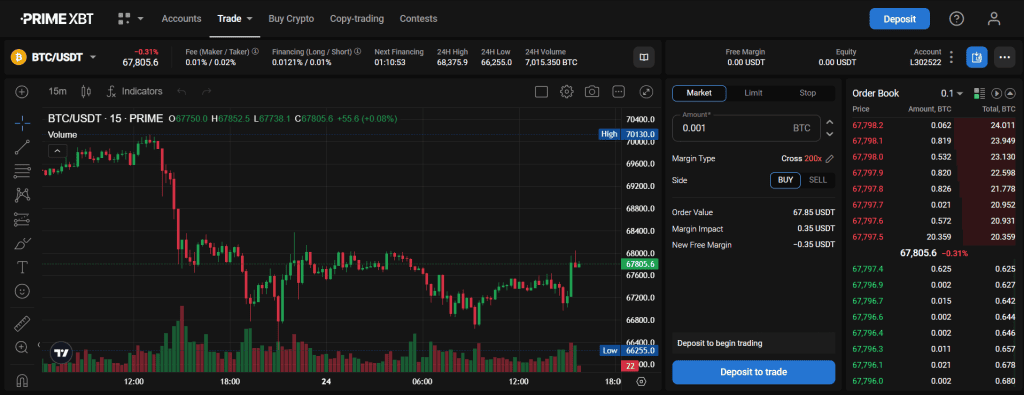
Task: Increase amount with up arrow
Action: pos(829,122)
